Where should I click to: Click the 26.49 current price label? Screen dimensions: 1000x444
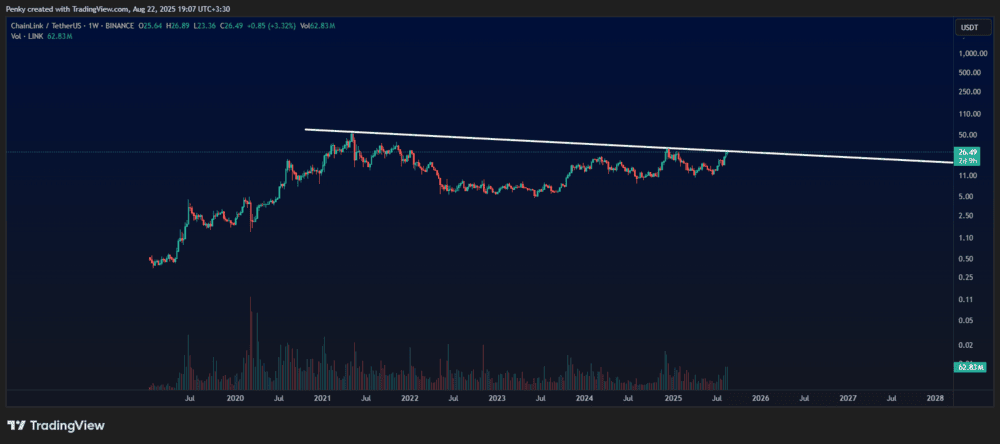pos(967,152)
